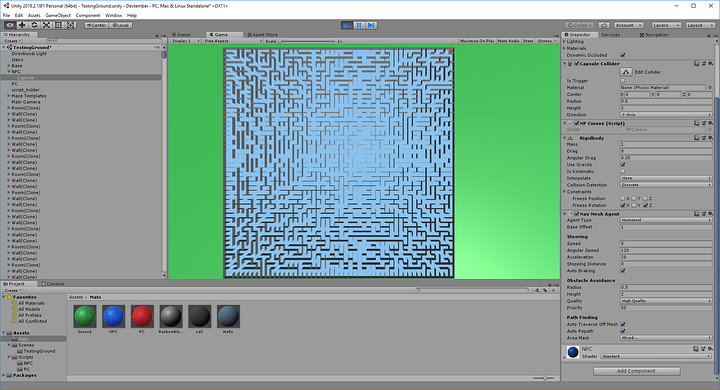
Task: Open Capsule Collider preset icon
Action: (x=703, y=64)
